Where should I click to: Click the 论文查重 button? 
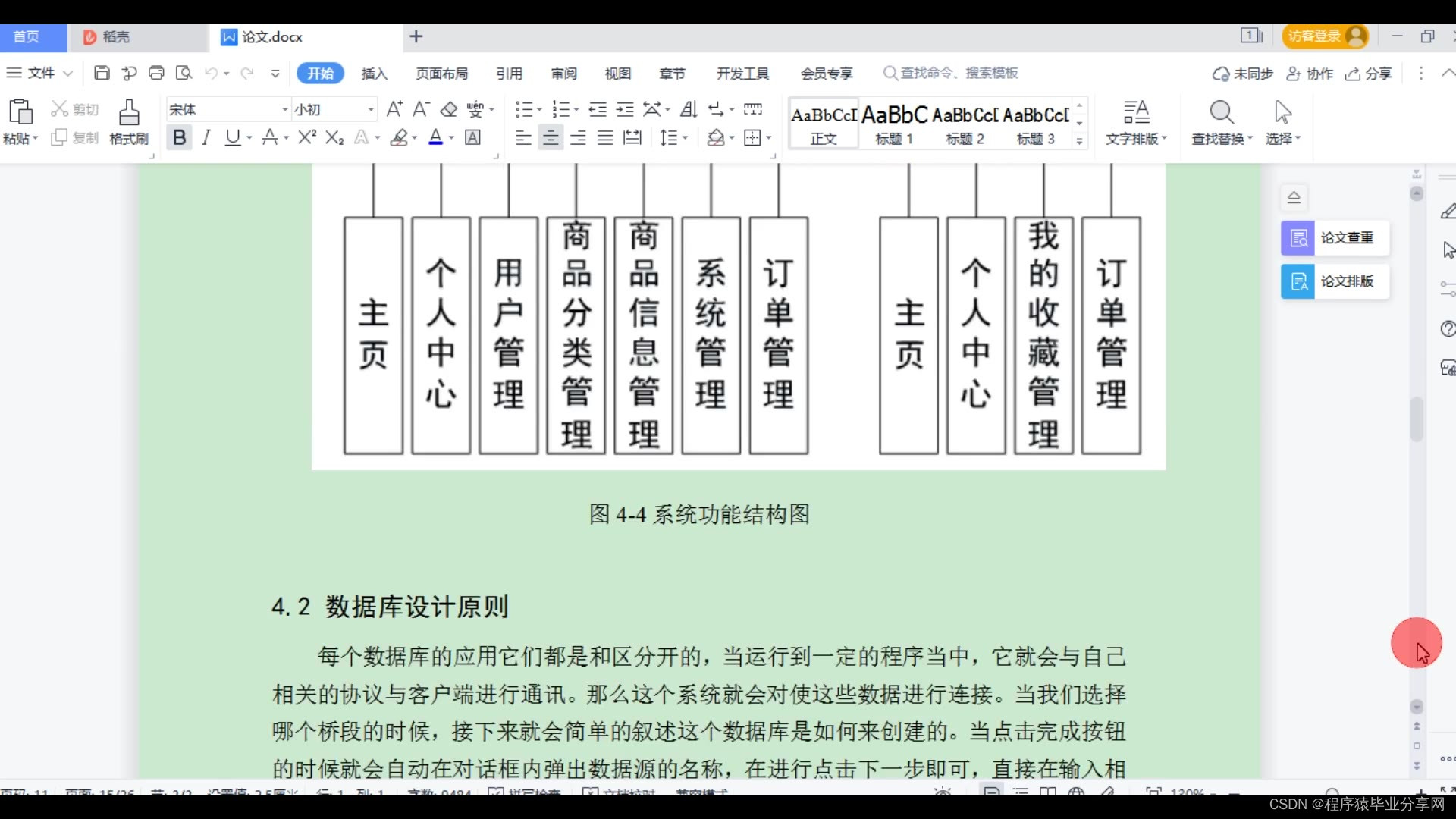click(1335, 238)
